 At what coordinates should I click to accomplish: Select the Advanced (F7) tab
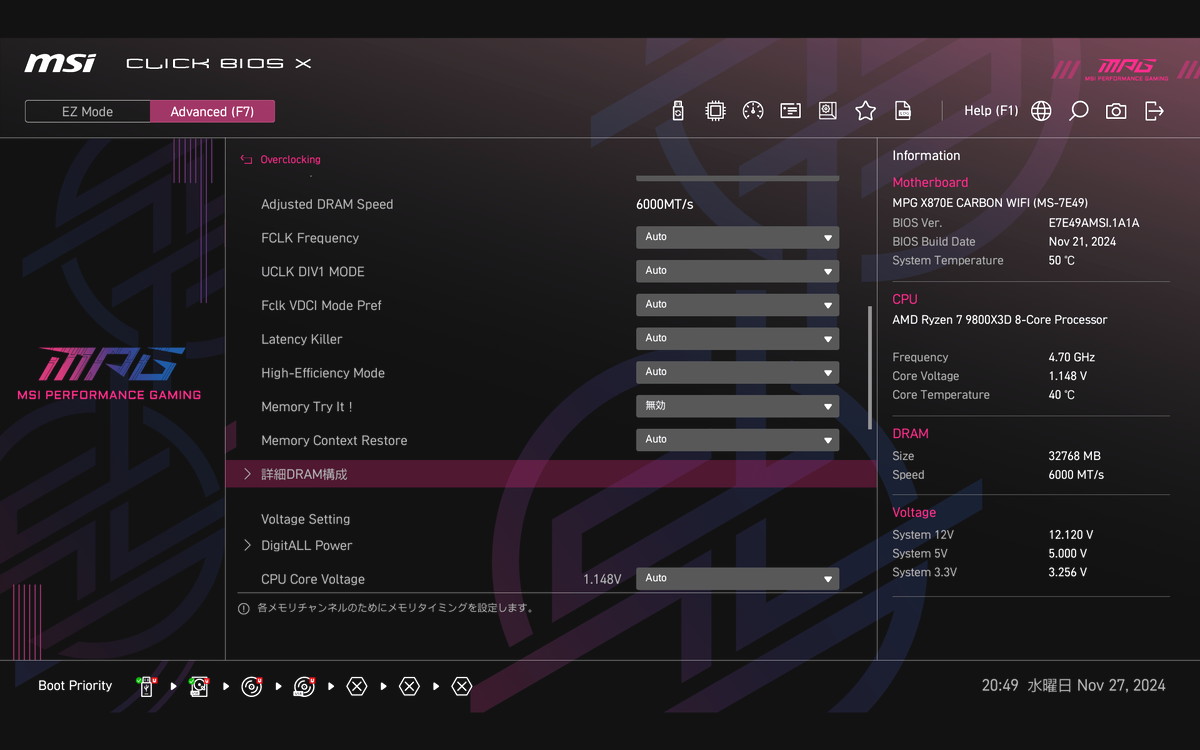(x=212, y=112)
